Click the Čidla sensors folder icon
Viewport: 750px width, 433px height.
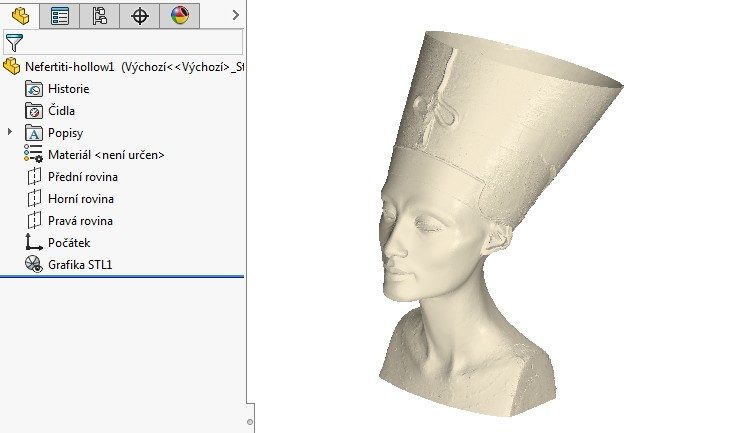coord(33,111)
